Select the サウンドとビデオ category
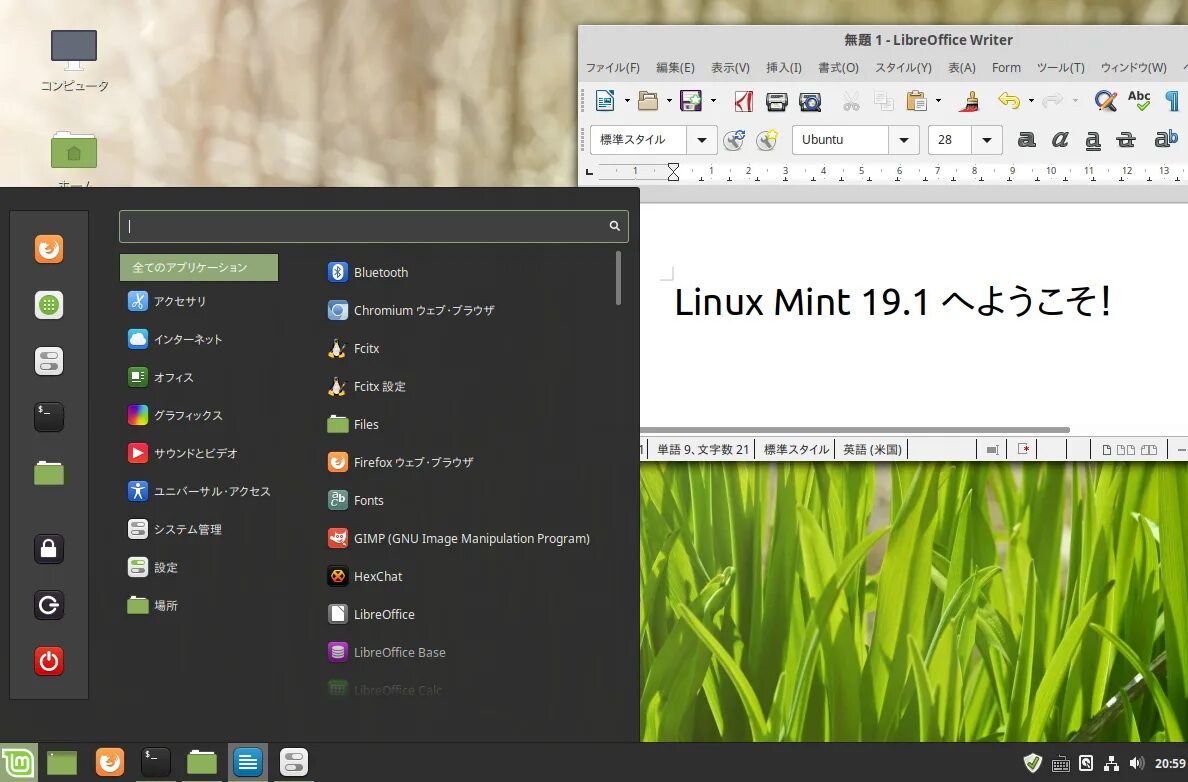The width and height of the screenshot is (1188, 782). [x=199, y=453]
